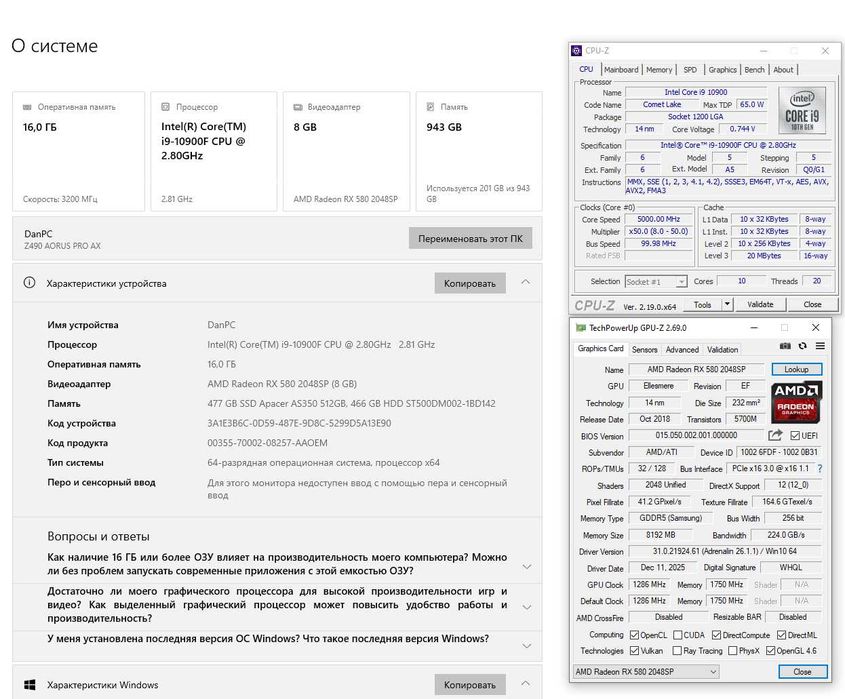Screen dimensions: 845x699
Task: Click the Код продукта value 00355-70002-08257-AAOEM
Action: pyautogui.click(x=267, y=443)
